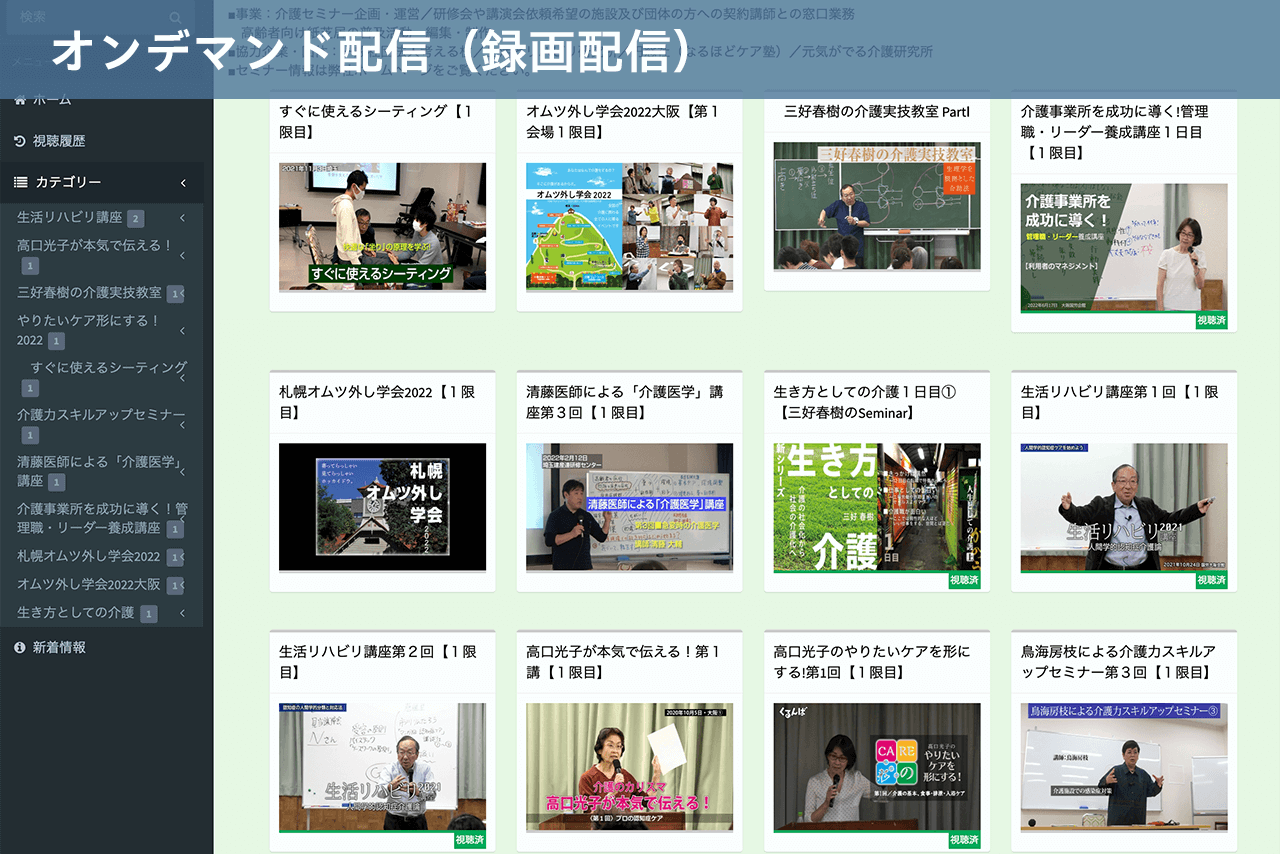Click the 新着情報 info icon
Viewport: 1280px width, 854px height.
(20, 648)
